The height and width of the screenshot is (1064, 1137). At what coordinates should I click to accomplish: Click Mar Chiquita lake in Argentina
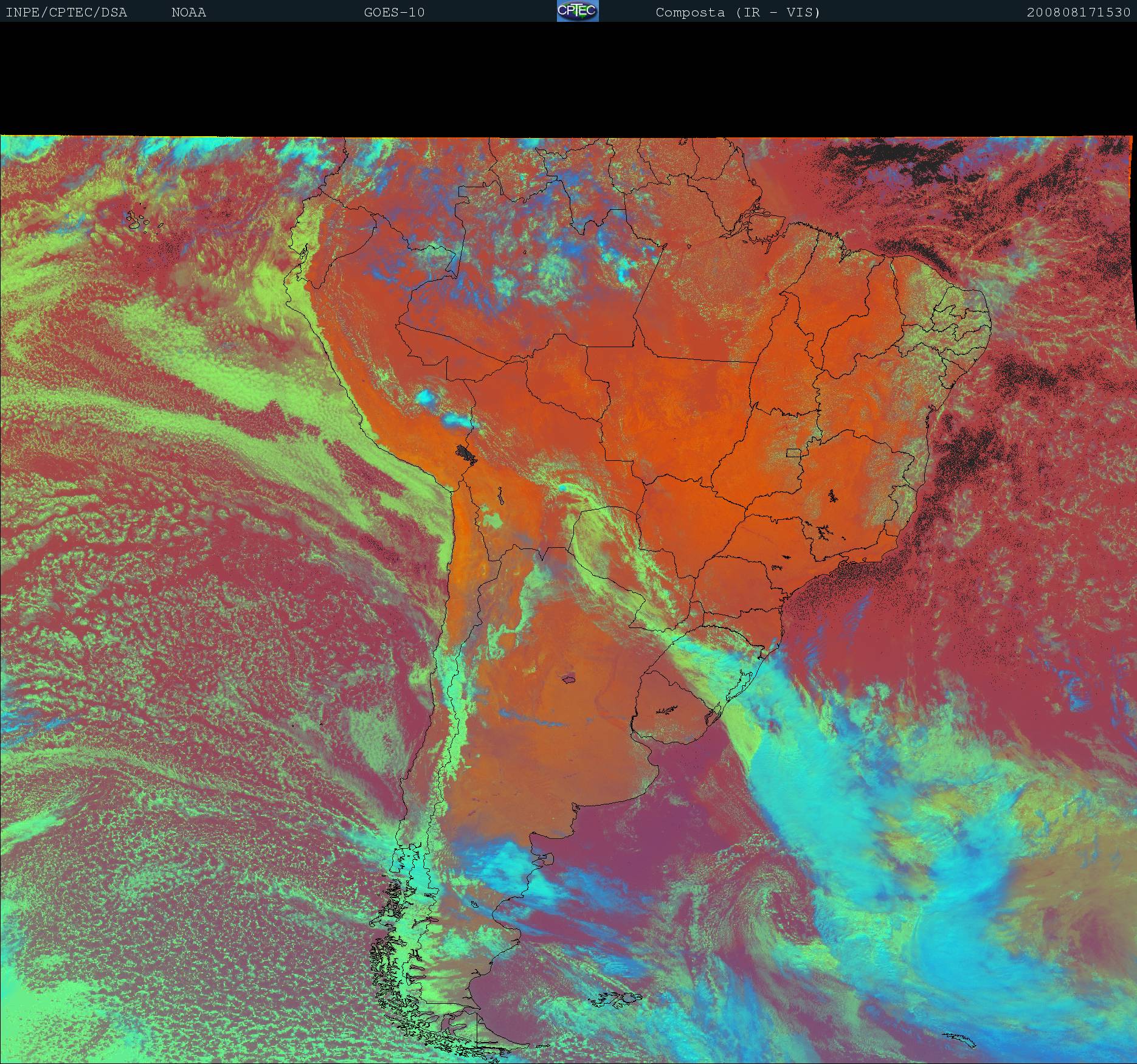tap(569, 678)
